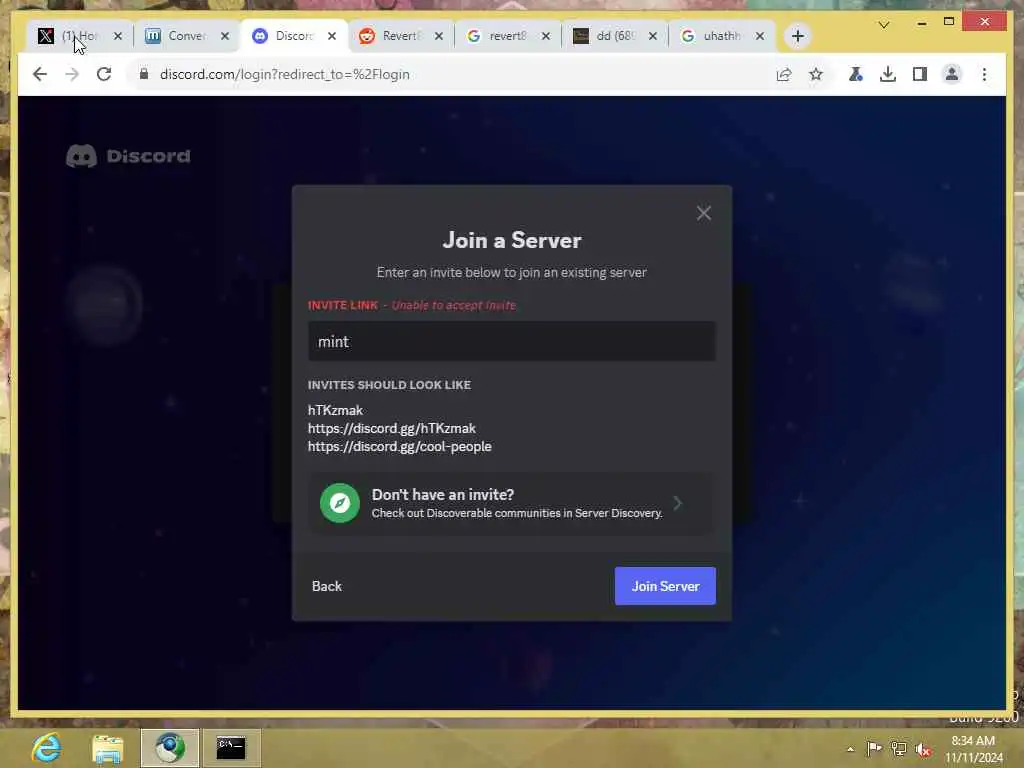Open File Explorer from taskbar
The height and width of the screenshot is (768, 1024).
[x=108, y=748]
